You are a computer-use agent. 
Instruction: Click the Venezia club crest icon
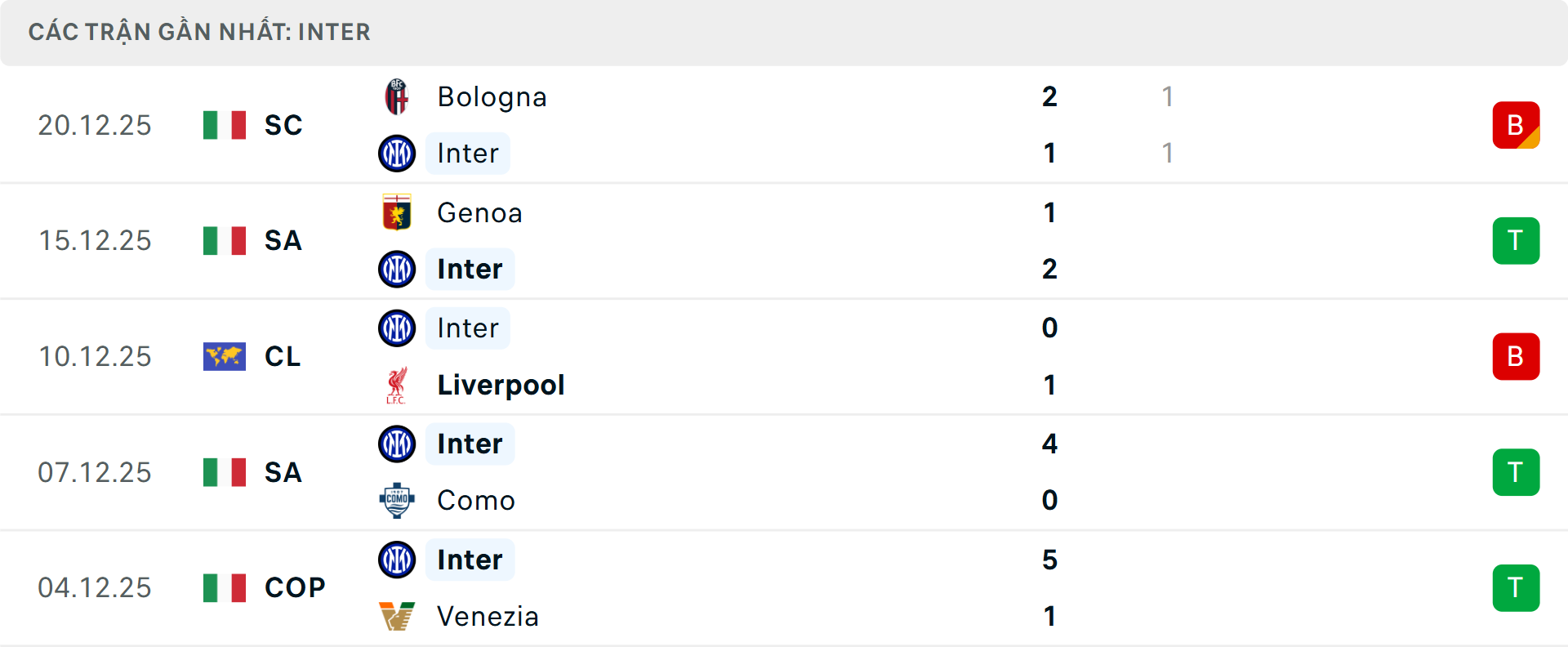[x=397, y=616]
